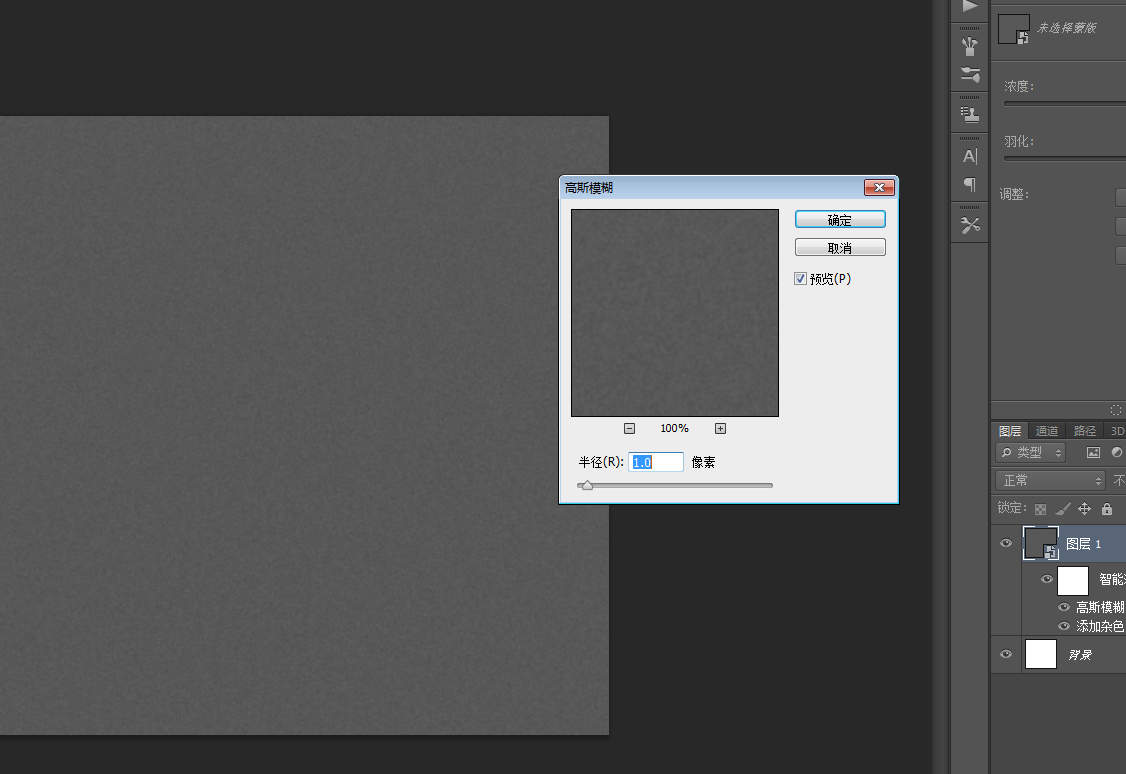Viewport: 1126px width, 774px height.
Task: Open the Character panel icon
Action: tap(969, 156)
